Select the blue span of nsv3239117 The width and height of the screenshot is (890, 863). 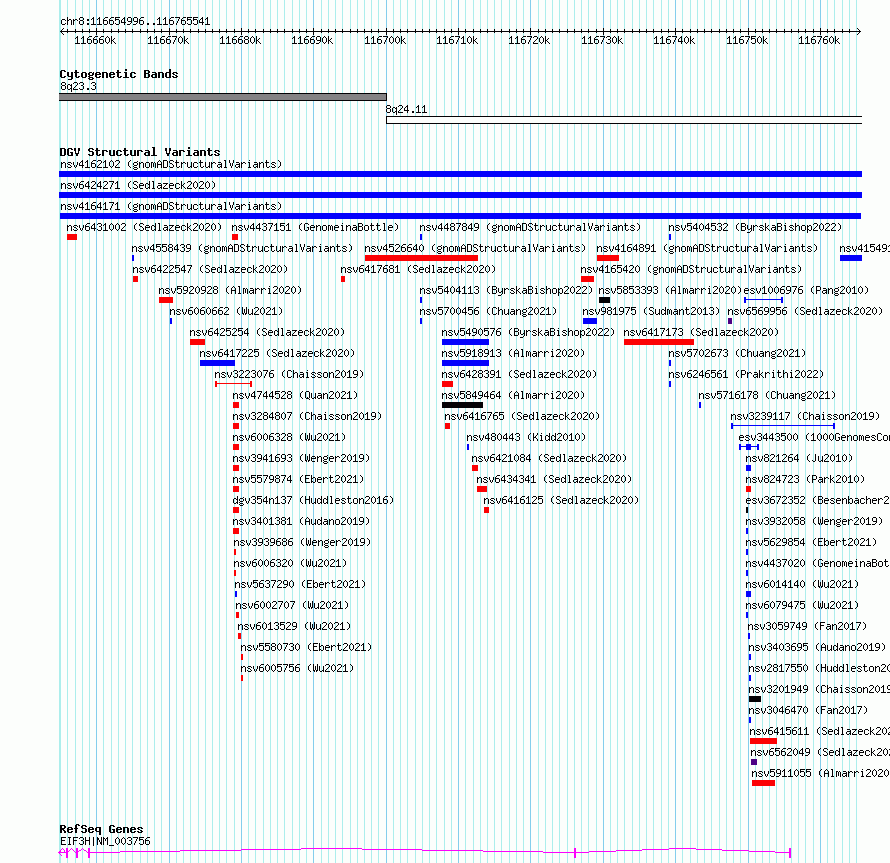(x=783, y=426)
